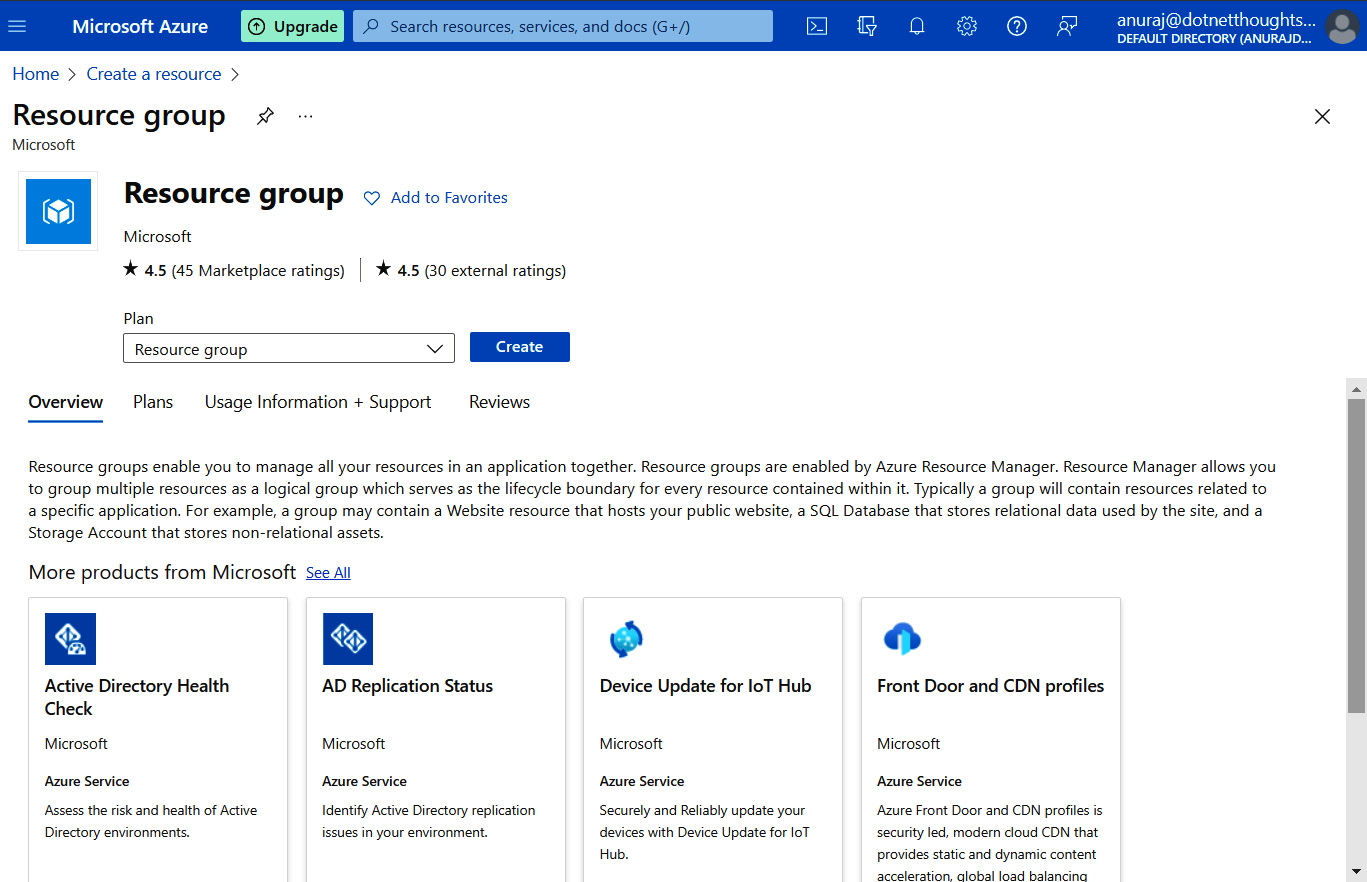
Task: Click the Front Door and CDN profiles icon
Action: pos(902,638)
